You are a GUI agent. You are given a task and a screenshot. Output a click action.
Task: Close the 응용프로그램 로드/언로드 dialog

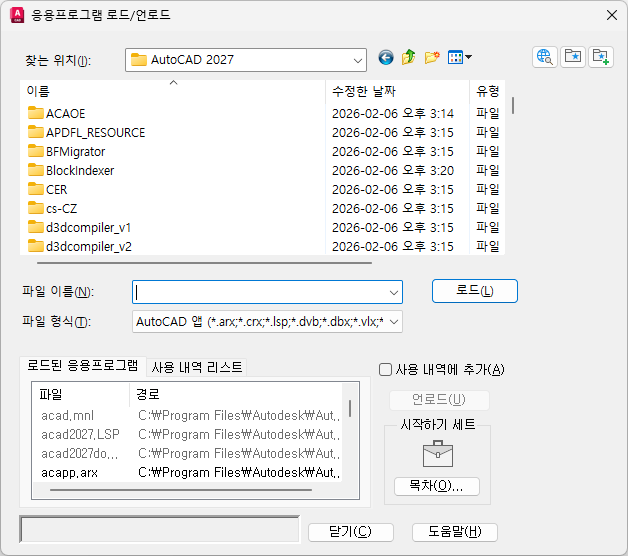[x=612, y=15]
